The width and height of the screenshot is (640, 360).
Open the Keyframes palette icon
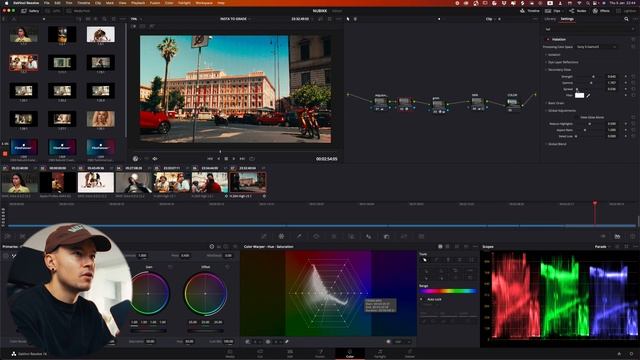click(603, 236)
